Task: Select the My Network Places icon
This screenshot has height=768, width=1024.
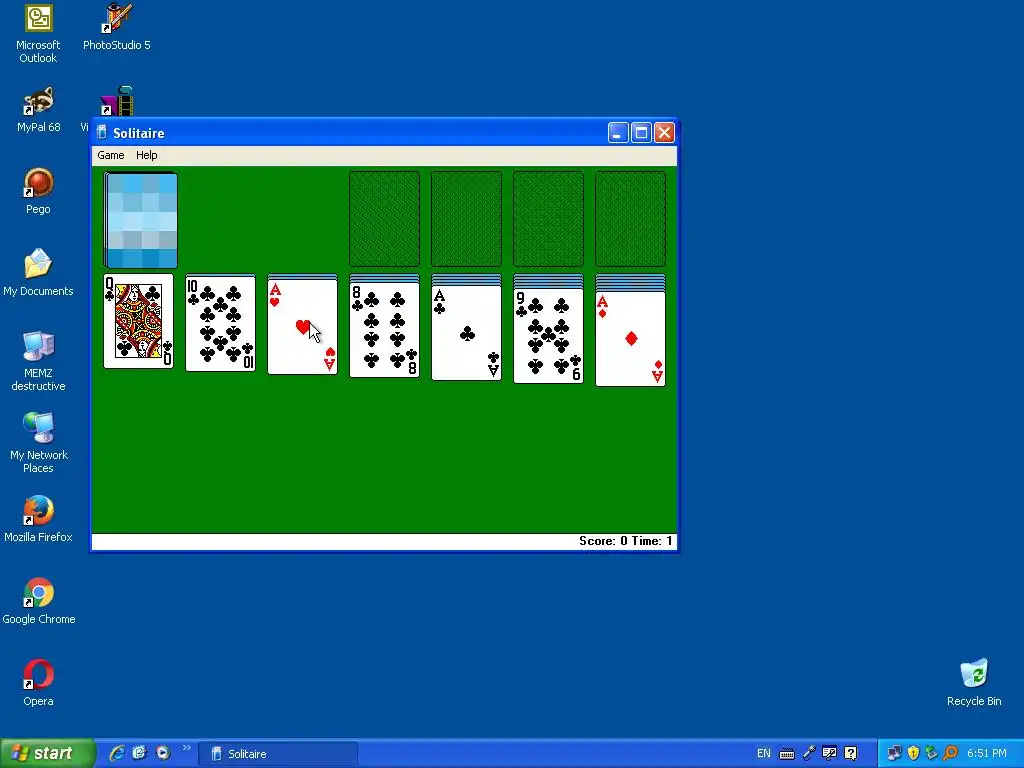Action: 38,443
